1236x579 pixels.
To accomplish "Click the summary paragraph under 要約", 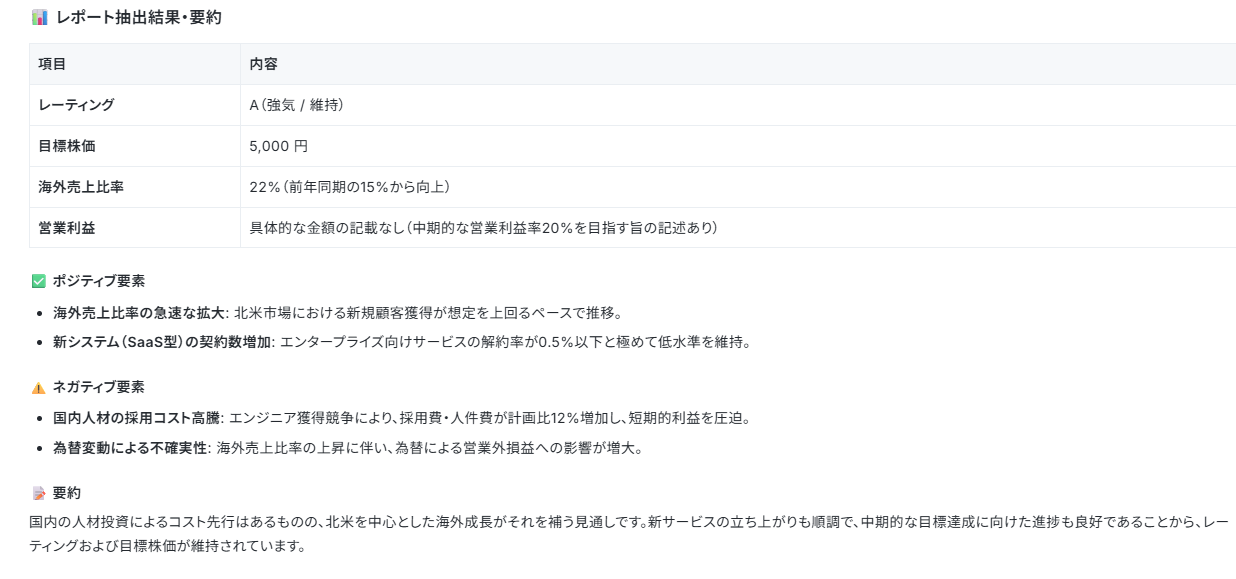I will coord(629,534).
